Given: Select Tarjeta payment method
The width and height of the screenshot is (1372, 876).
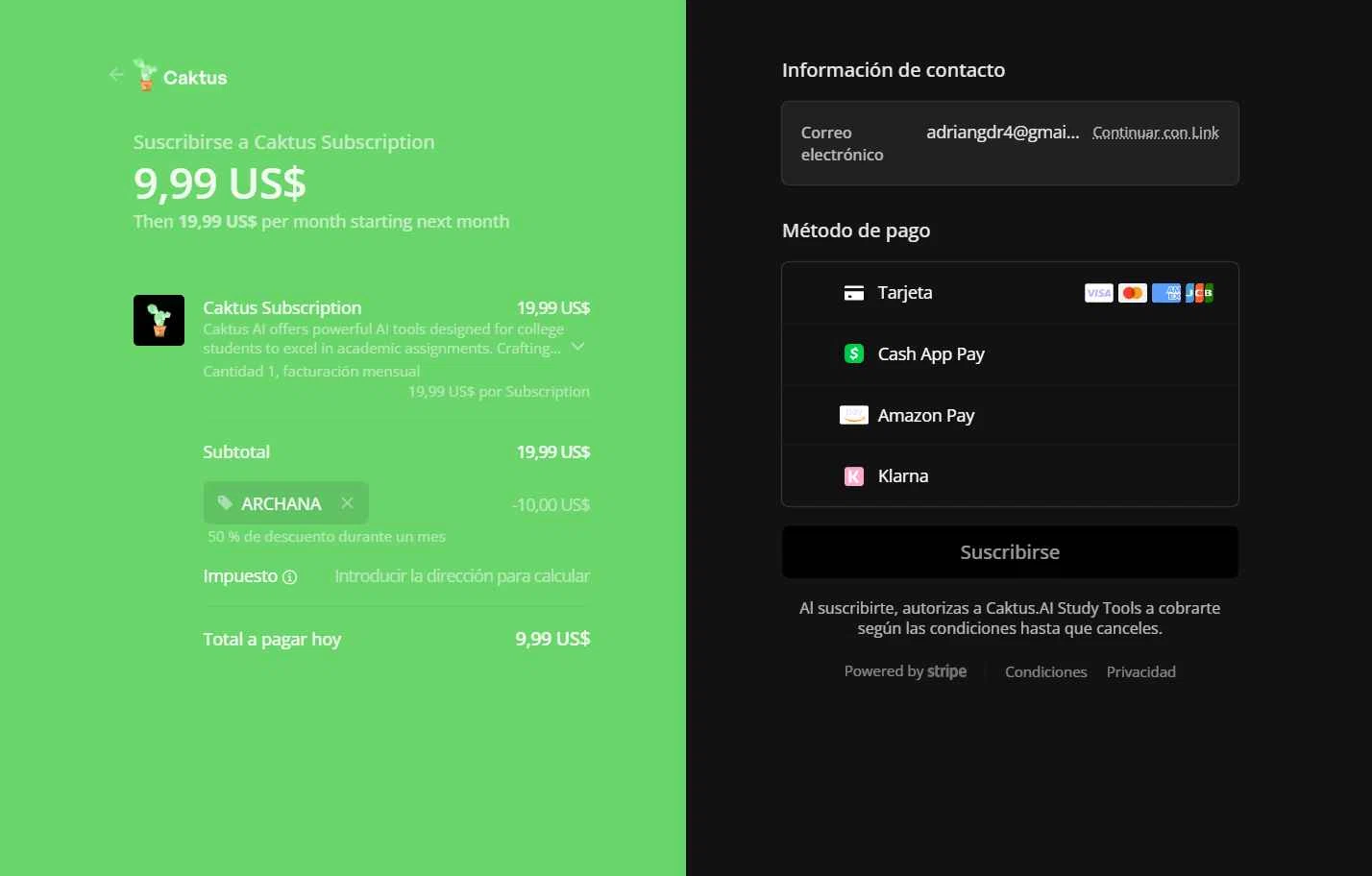Looking at the screenshot, I should pos(1010,293).
